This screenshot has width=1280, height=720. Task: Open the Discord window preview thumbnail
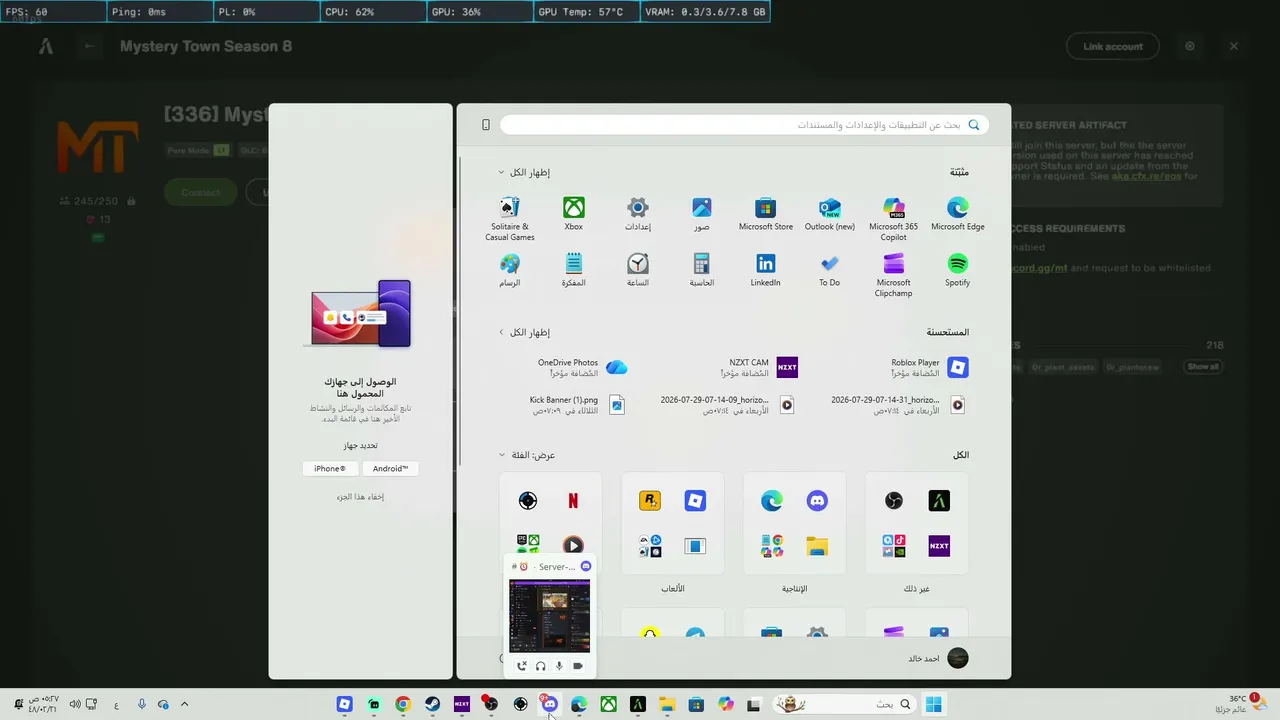pos(550,616)
